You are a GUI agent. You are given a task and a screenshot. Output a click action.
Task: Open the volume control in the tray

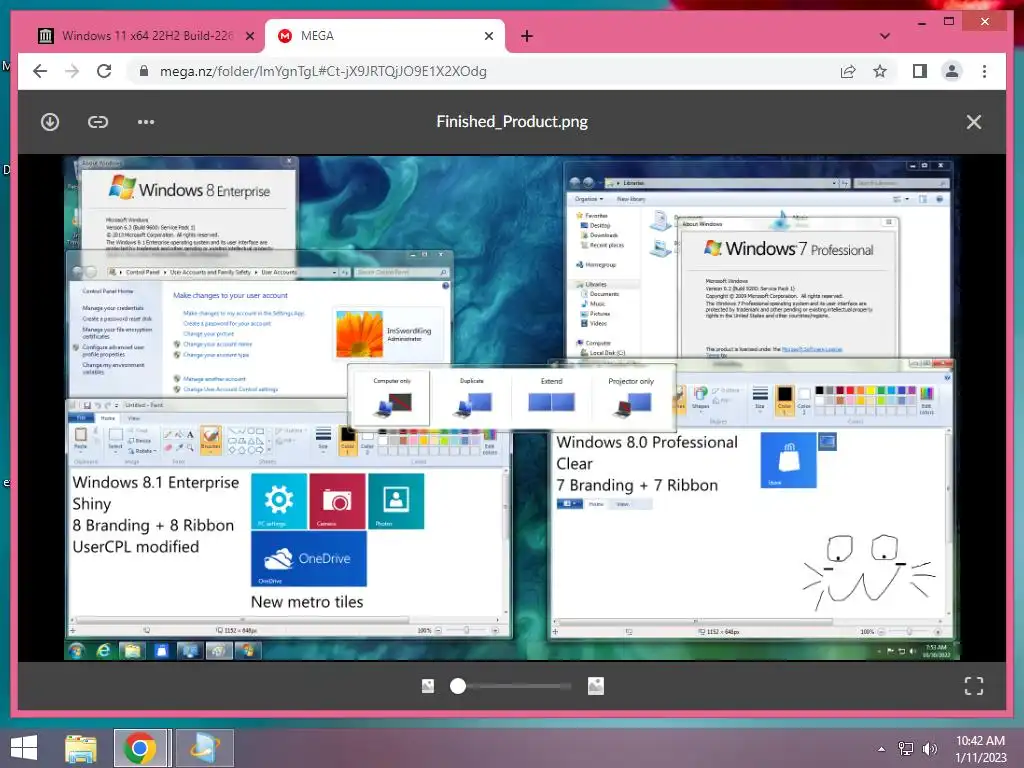(929, 749)
